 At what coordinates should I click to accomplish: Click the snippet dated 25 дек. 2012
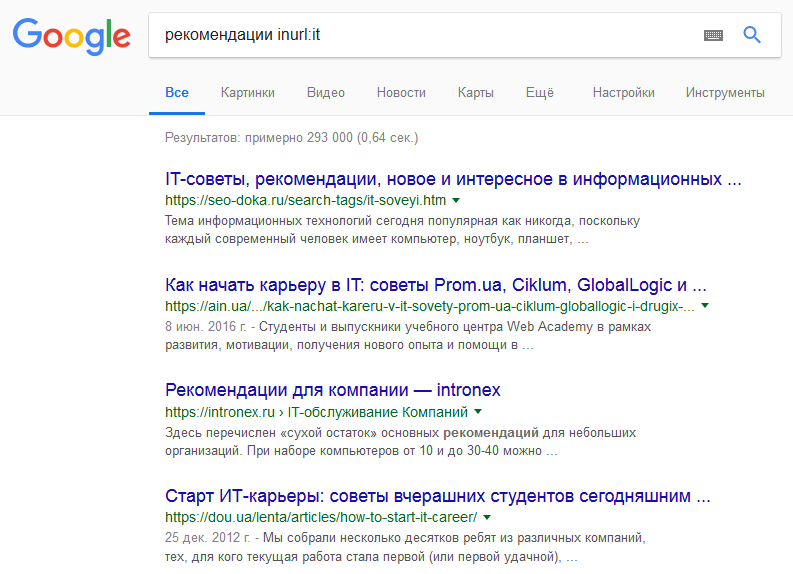(405, 547)
